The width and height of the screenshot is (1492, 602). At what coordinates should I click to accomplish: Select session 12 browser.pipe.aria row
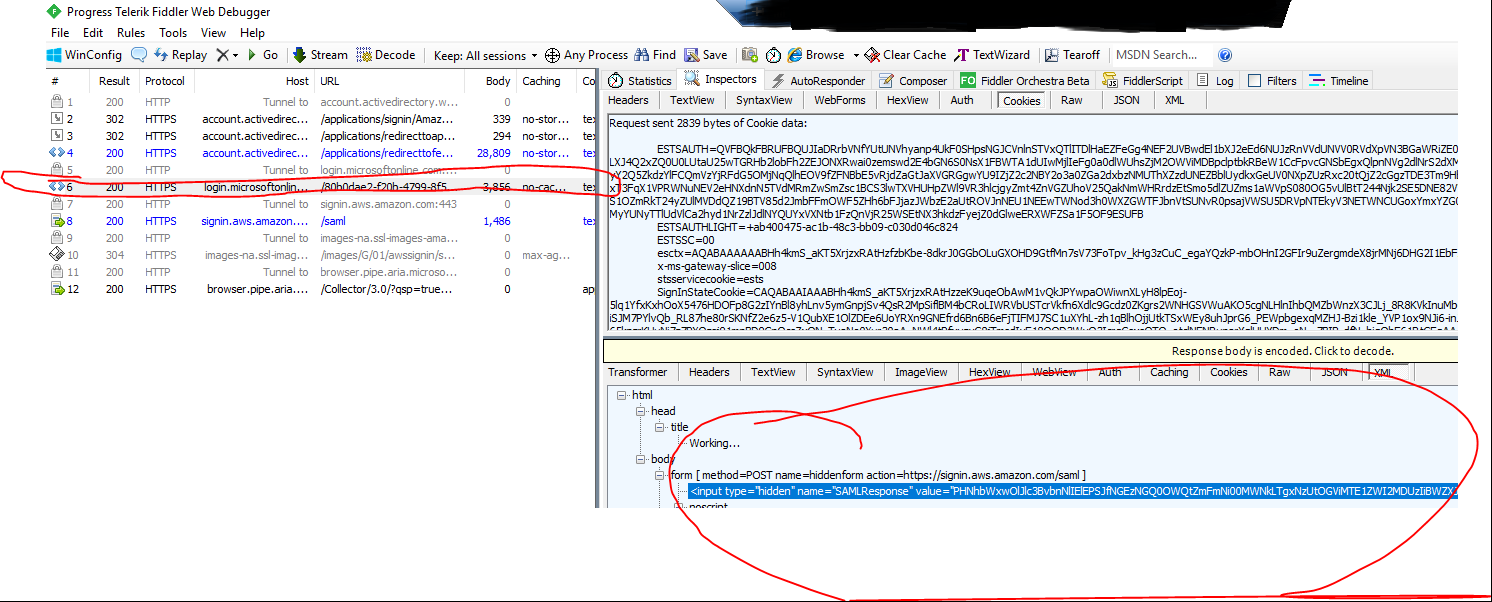[323, 289]
